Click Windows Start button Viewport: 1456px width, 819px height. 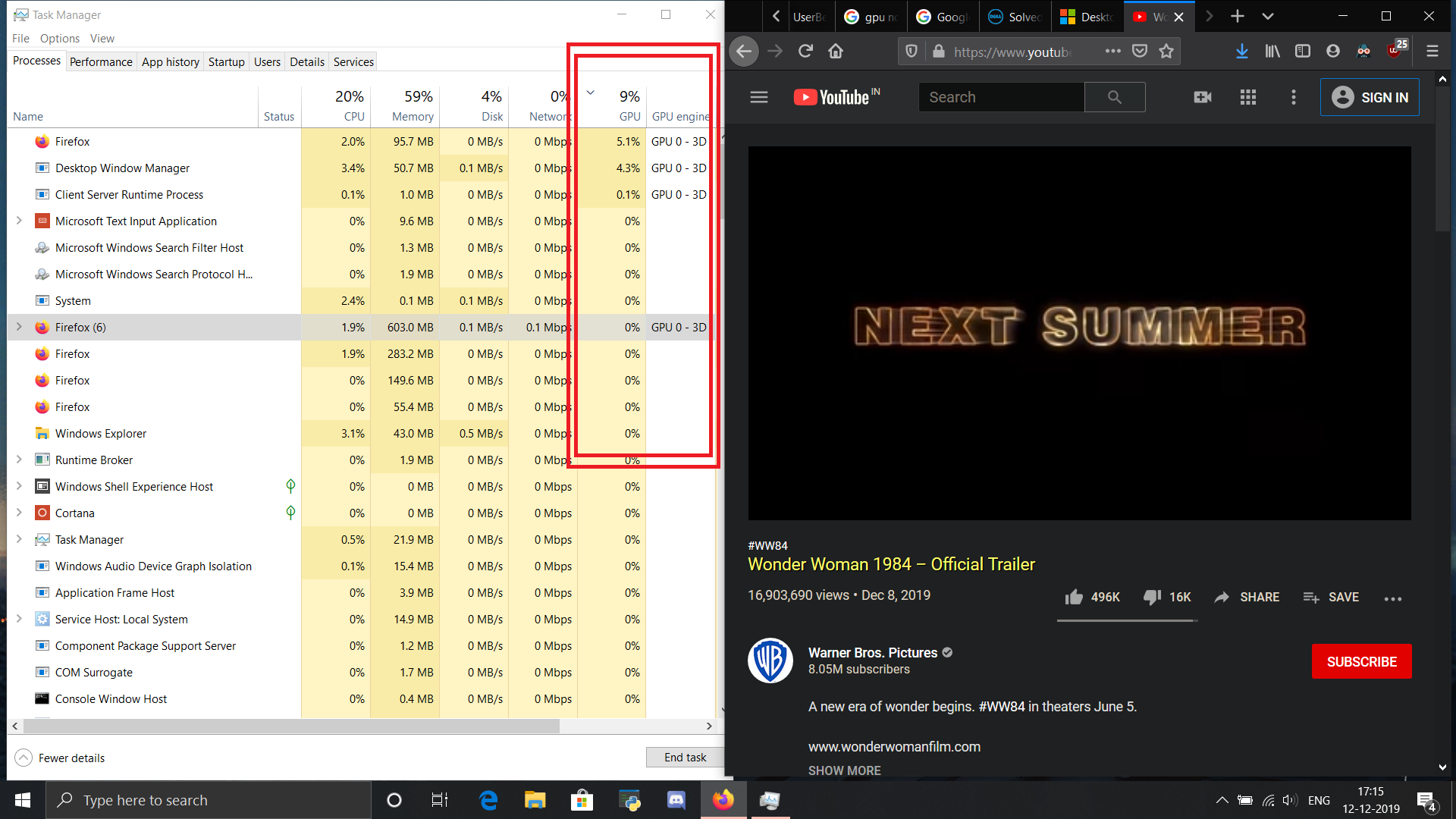23,800
